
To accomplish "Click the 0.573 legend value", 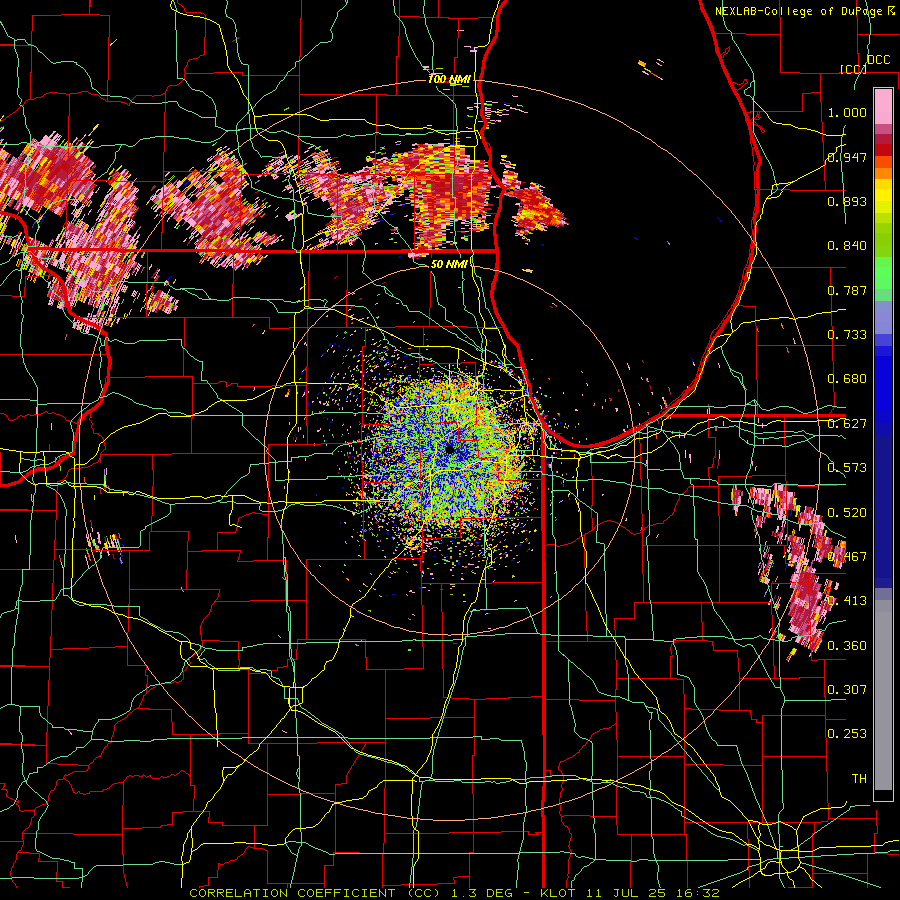I will (x=847, y=468).
